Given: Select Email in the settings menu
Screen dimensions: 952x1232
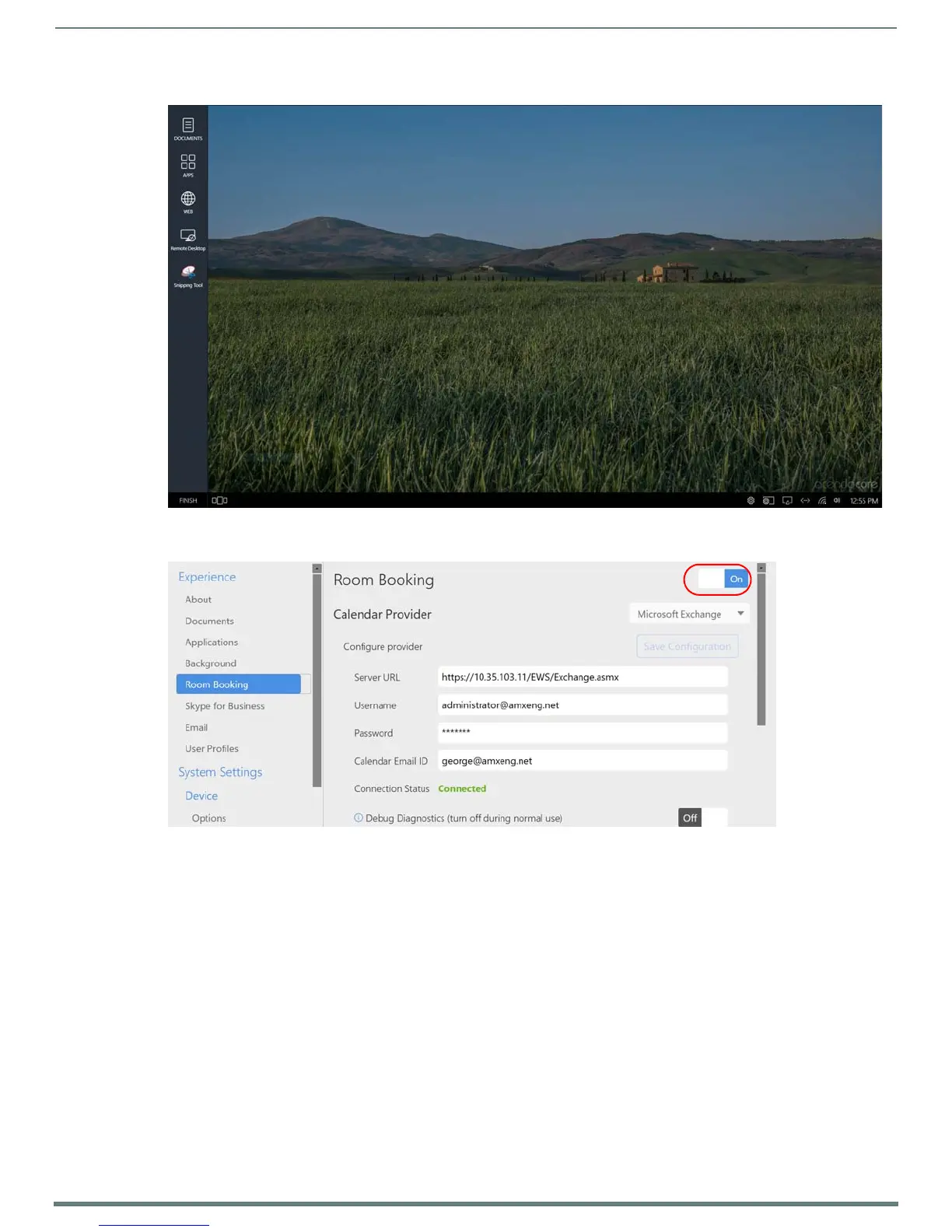Looking at the screenshot, I should (196, 728).
